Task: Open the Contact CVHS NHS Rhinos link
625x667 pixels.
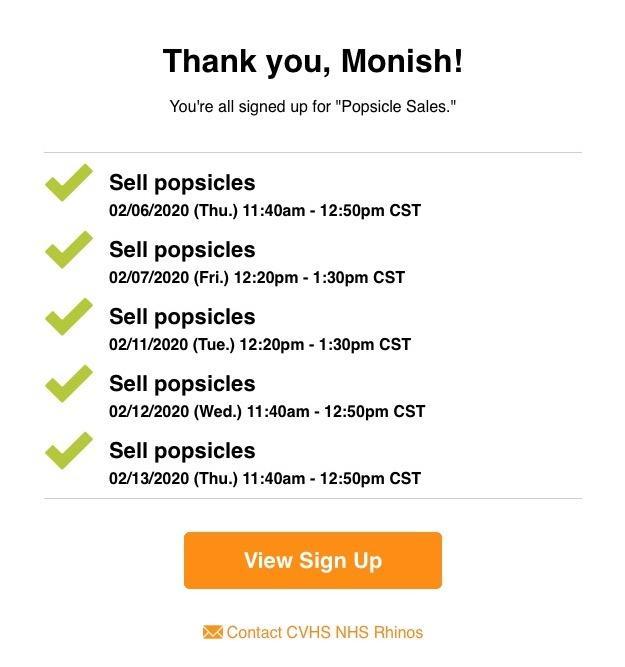Action: click(x=324, y=632)
